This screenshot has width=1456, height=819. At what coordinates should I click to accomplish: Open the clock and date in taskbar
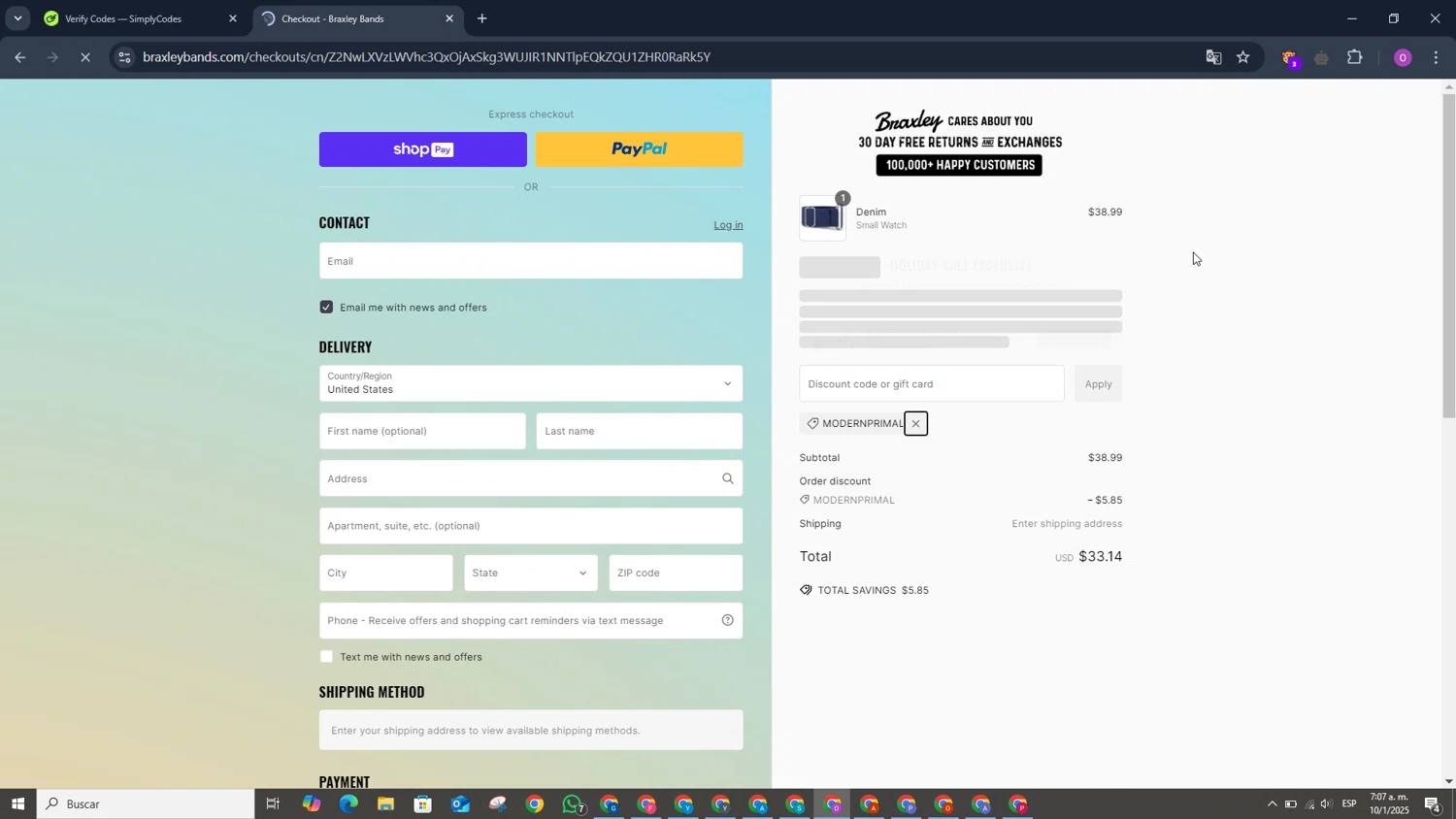coord(1389,804)
